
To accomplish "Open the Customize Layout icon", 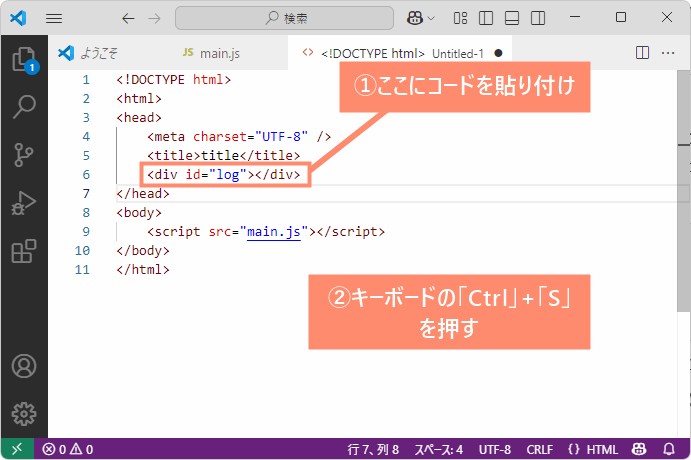I will 460,18.
